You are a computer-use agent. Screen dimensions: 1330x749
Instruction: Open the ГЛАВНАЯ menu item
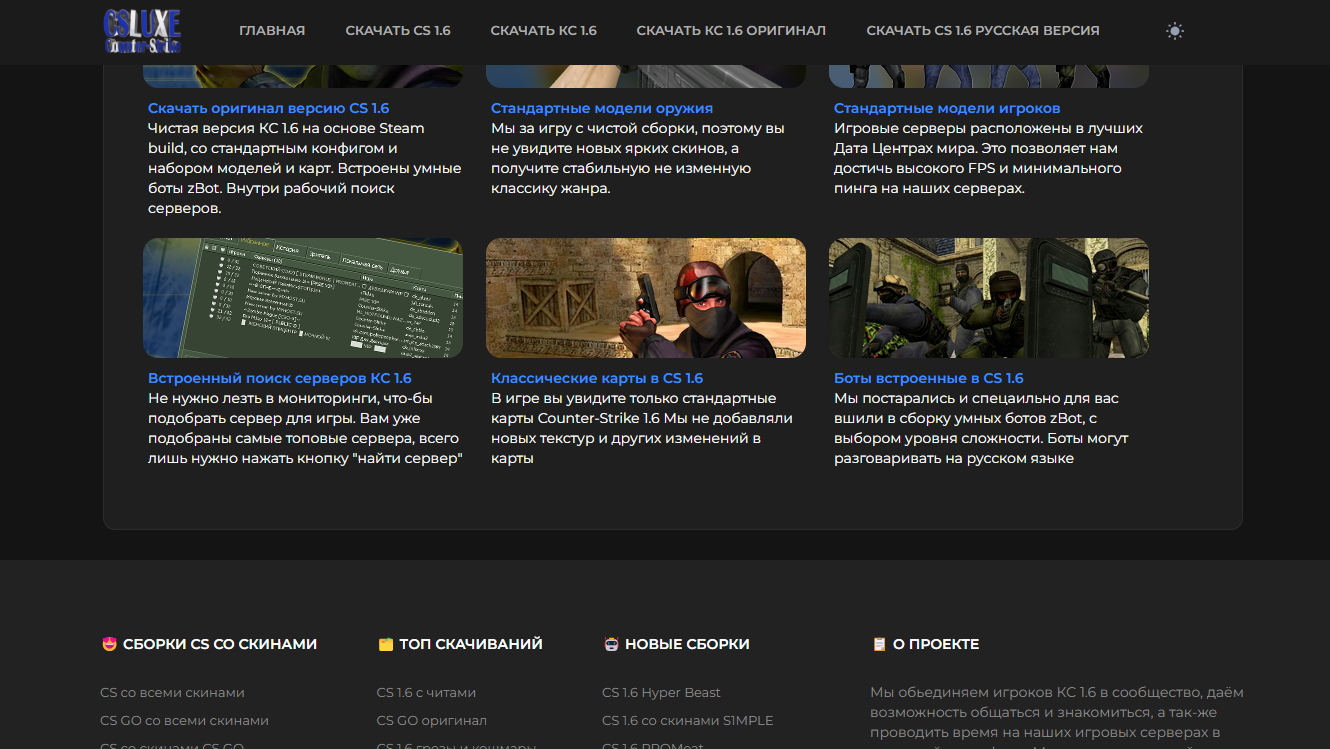point(272,31)
